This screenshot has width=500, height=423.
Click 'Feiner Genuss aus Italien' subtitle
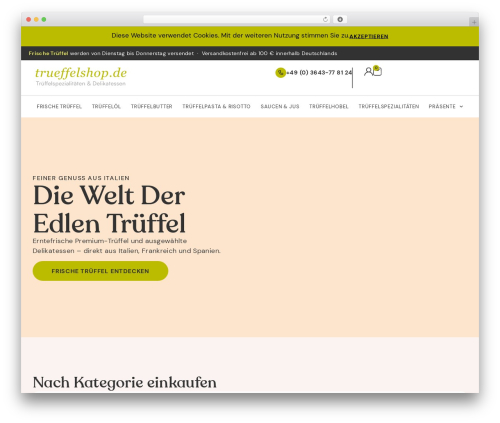(x=81, y=178)
